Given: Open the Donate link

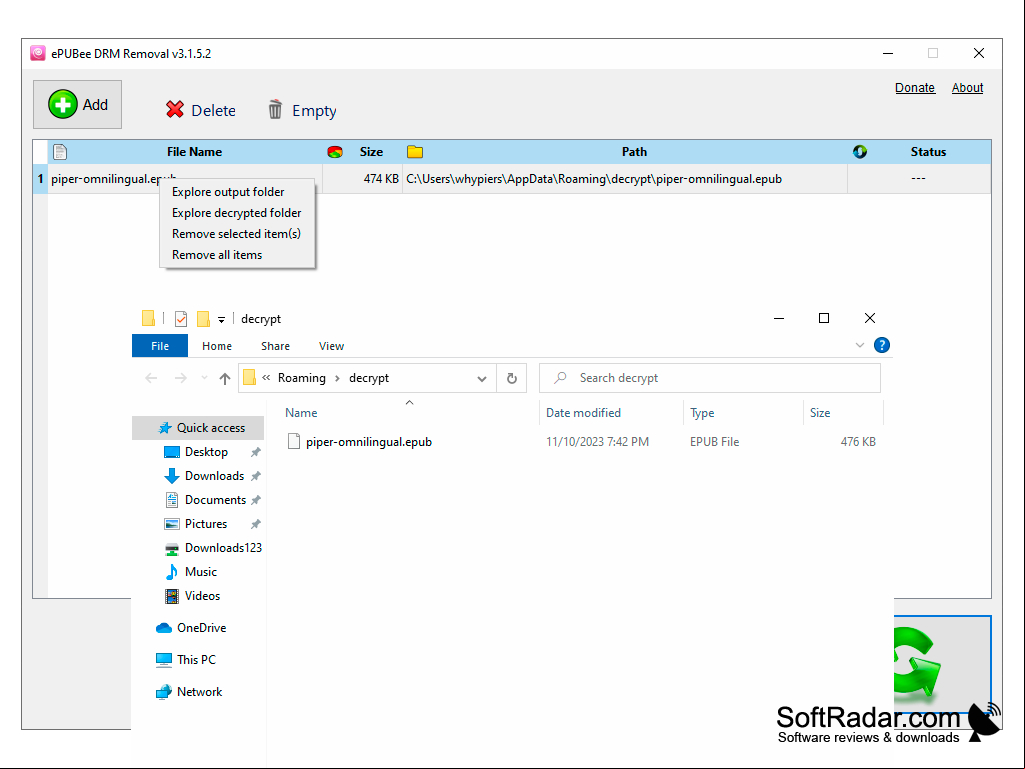Looking at the screenshot, I should click(x=915, y=88).
